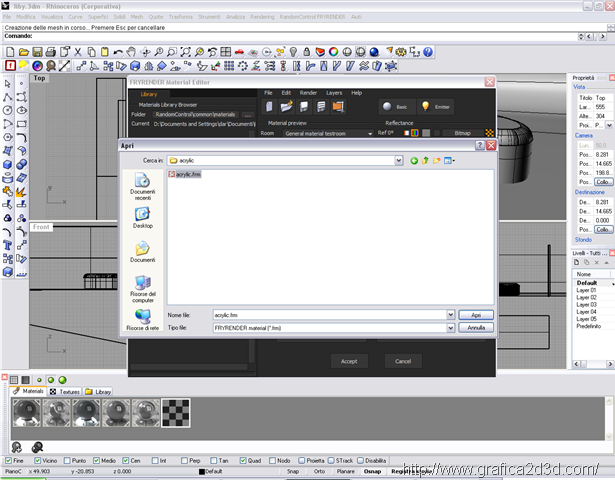Screen dimensions: 615x480
Task: Toggle the Vicino osnap checkbox
Action: point(37,460)
